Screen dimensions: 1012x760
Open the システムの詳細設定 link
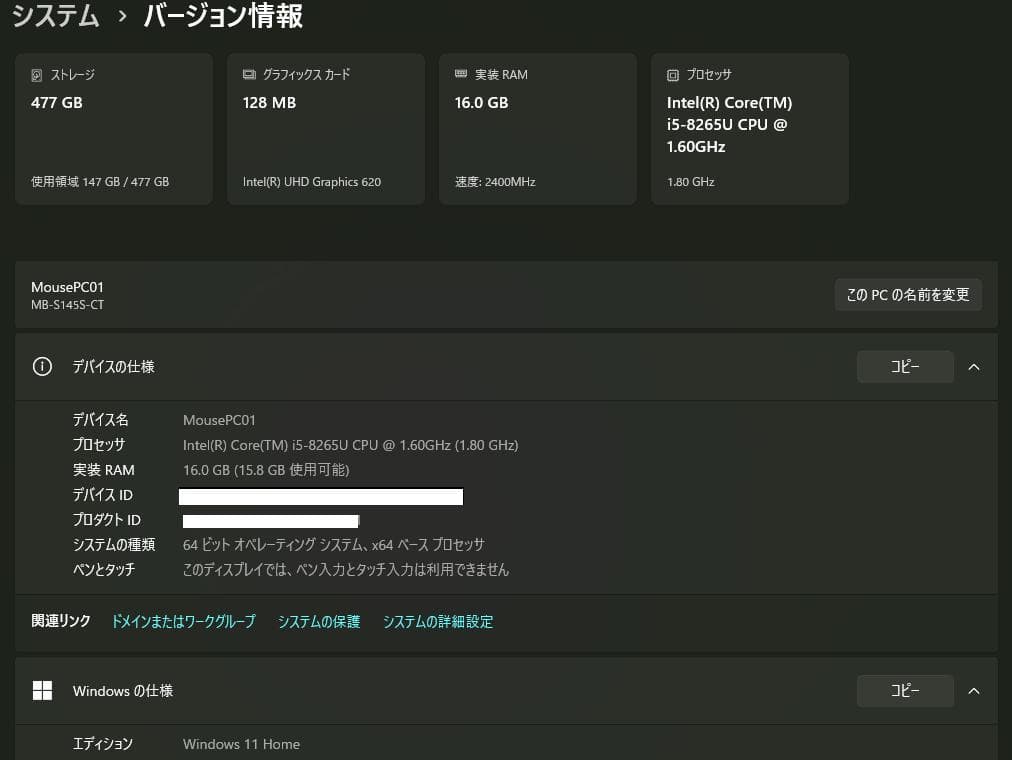coord(437,621)
